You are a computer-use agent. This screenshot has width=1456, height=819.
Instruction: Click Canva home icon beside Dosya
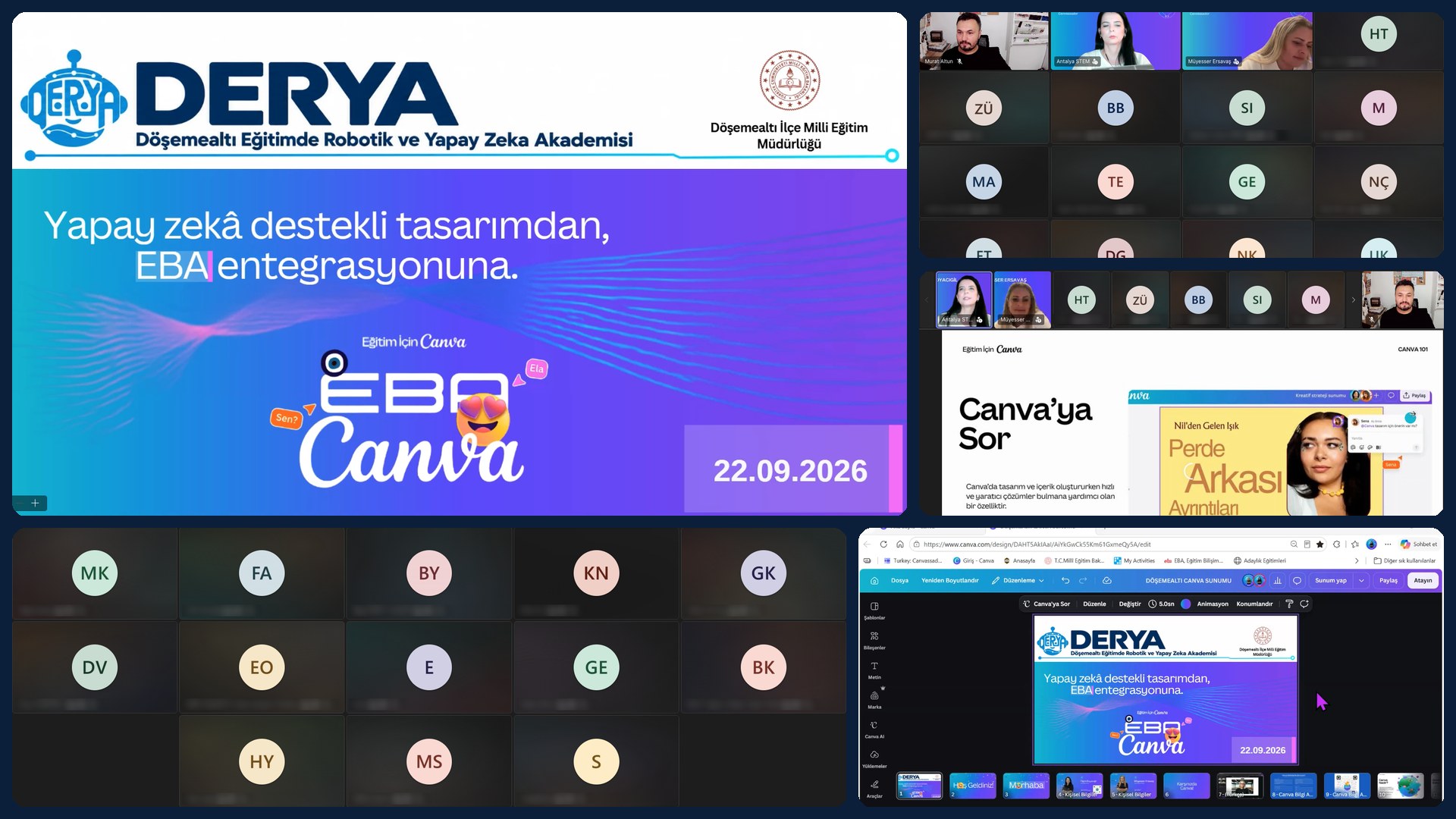click(x=874, y=581)
